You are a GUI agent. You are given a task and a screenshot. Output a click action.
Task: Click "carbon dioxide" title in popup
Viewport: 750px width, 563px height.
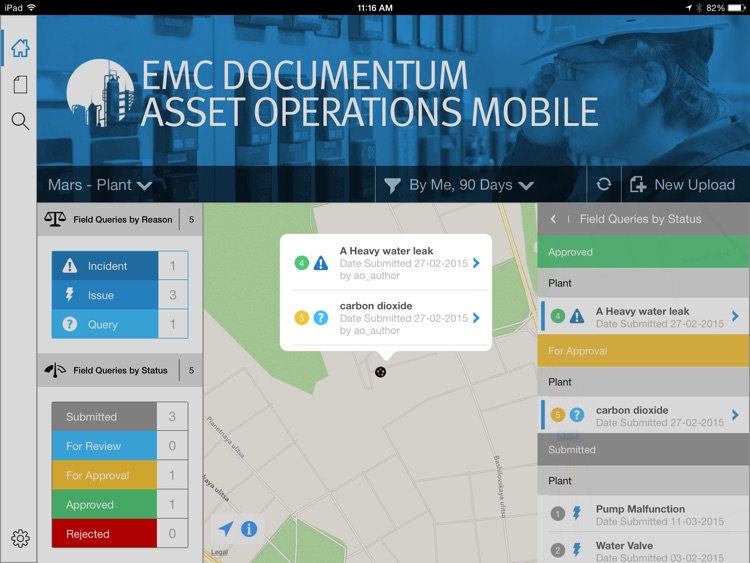tap(376, 306)
